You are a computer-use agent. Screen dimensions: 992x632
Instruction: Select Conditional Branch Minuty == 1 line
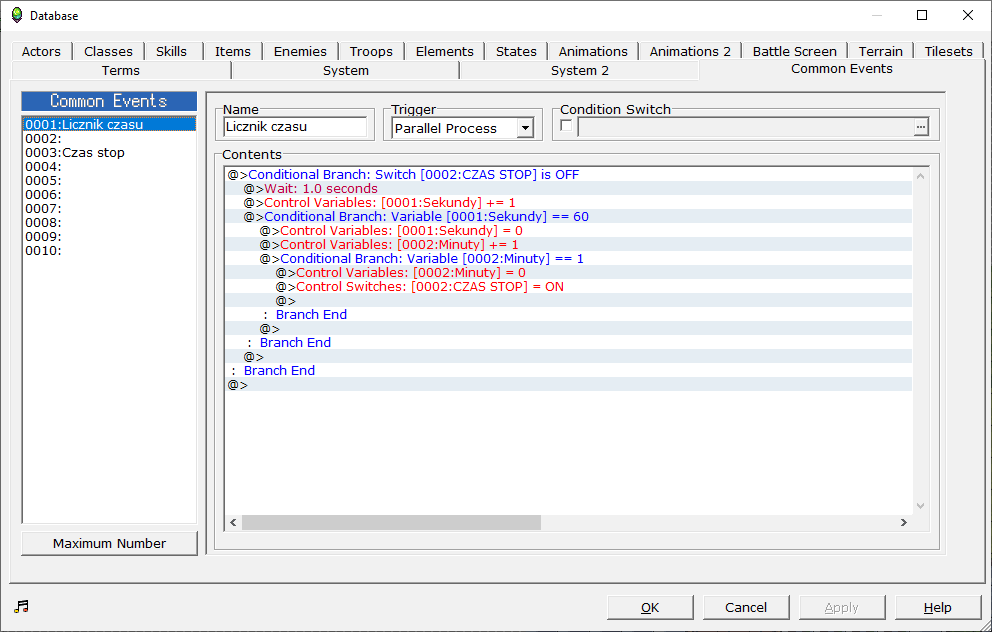(569, 258)
